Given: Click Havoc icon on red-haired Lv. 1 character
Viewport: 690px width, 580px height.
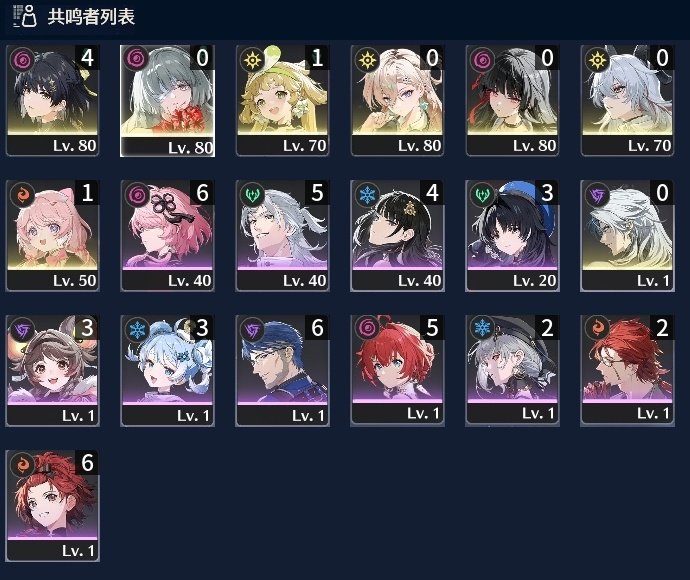Looking at the screenshot, I should 367,327.
